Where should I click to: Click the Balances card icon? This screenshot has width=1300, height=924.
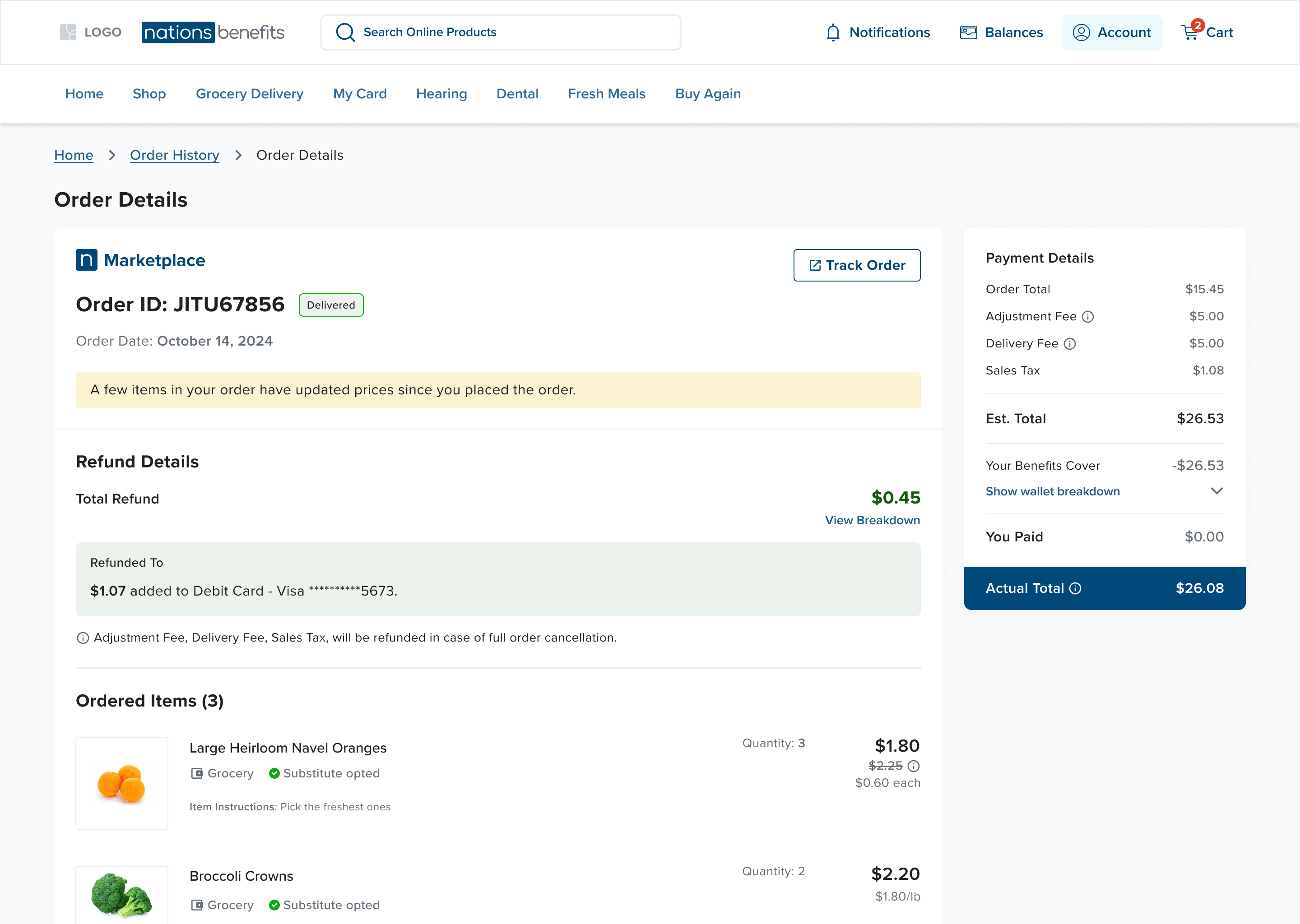(968, 32)
